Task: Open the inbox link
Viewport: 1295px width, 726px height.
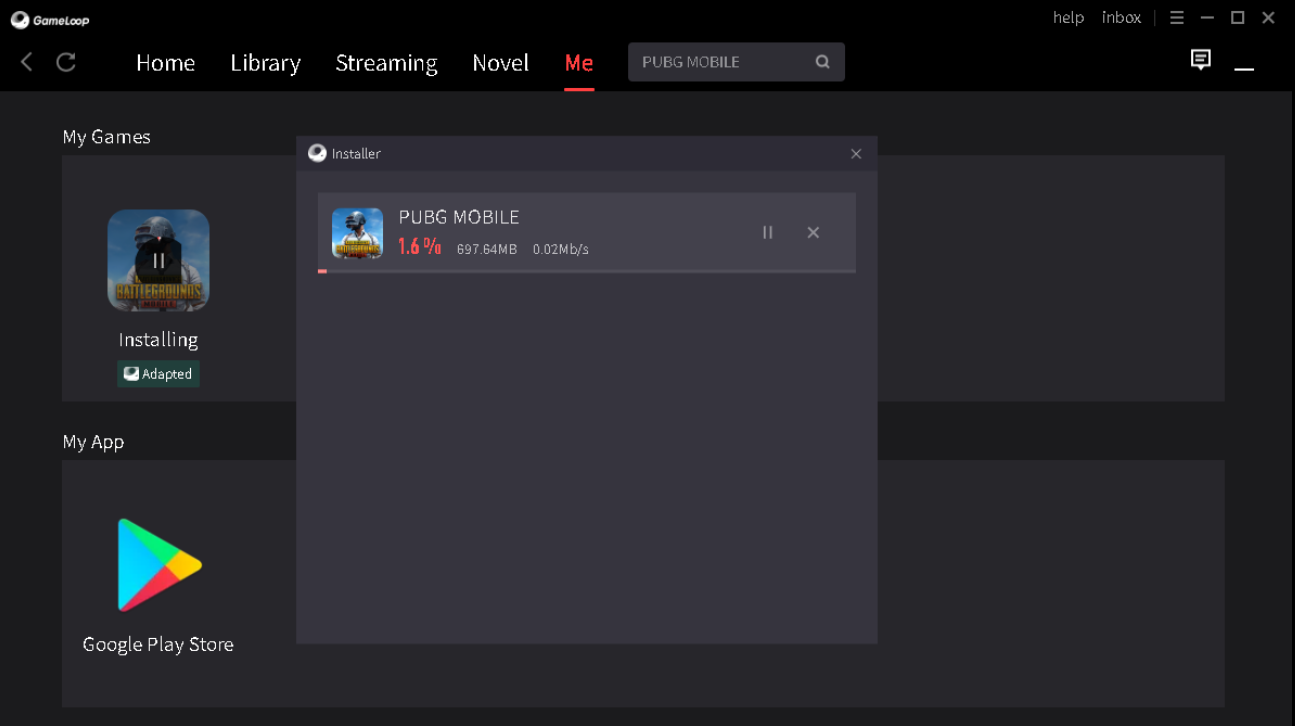Action: [x=1121, y=18]
